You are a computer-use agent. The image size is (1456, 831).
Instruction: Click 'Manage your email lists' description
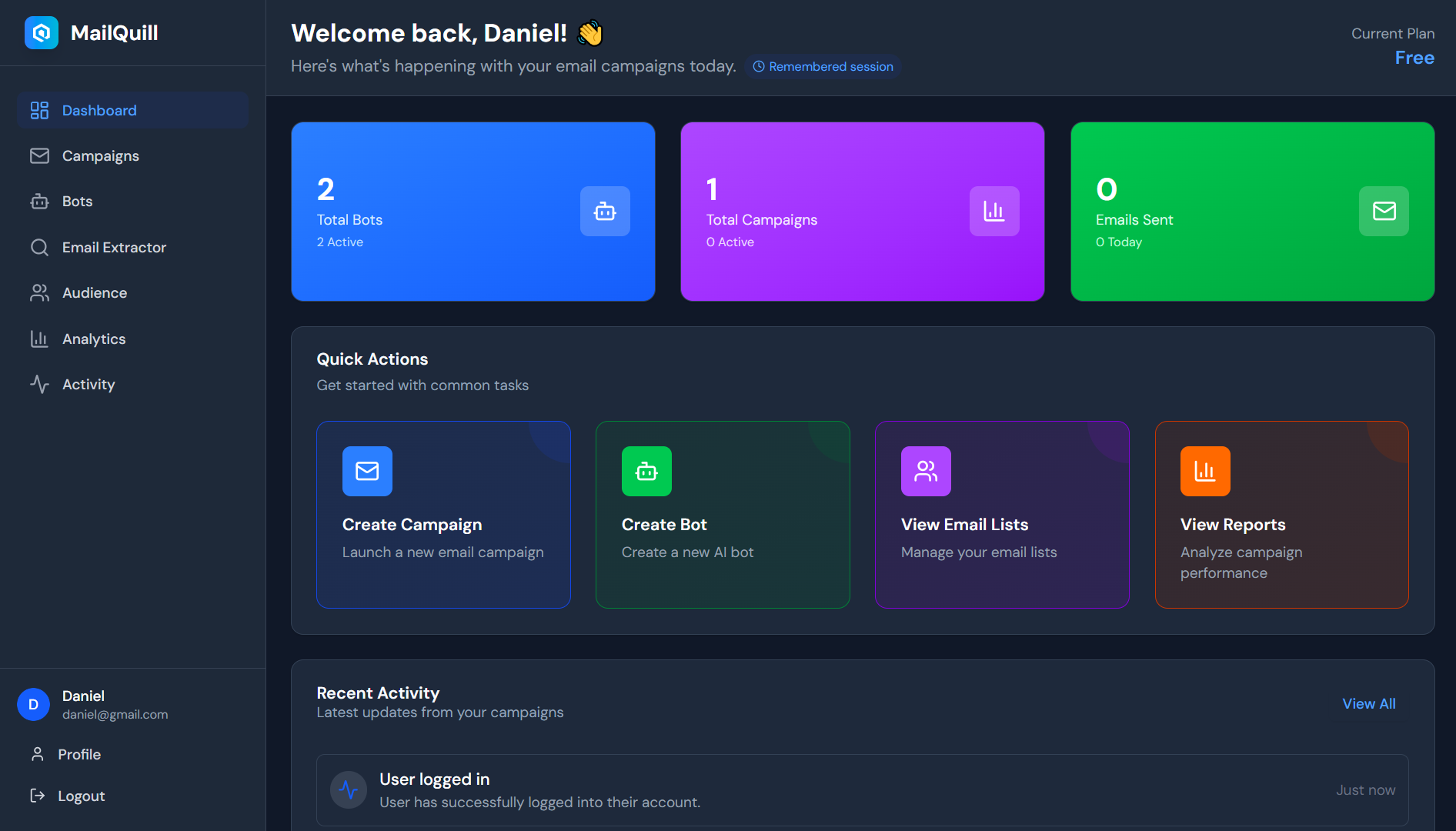pyautogui.click(x=979, y=552)
